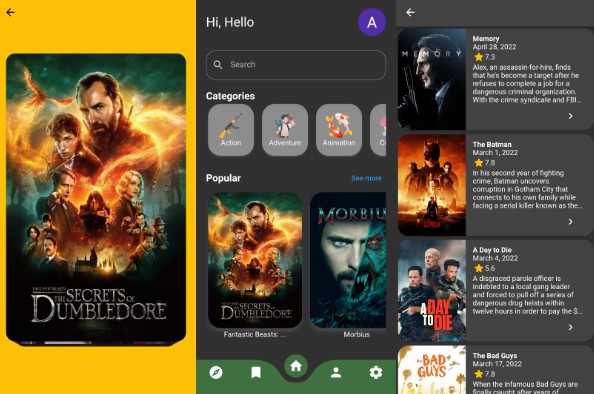Expand A Day to Die entry chevron

coord(571,327)
